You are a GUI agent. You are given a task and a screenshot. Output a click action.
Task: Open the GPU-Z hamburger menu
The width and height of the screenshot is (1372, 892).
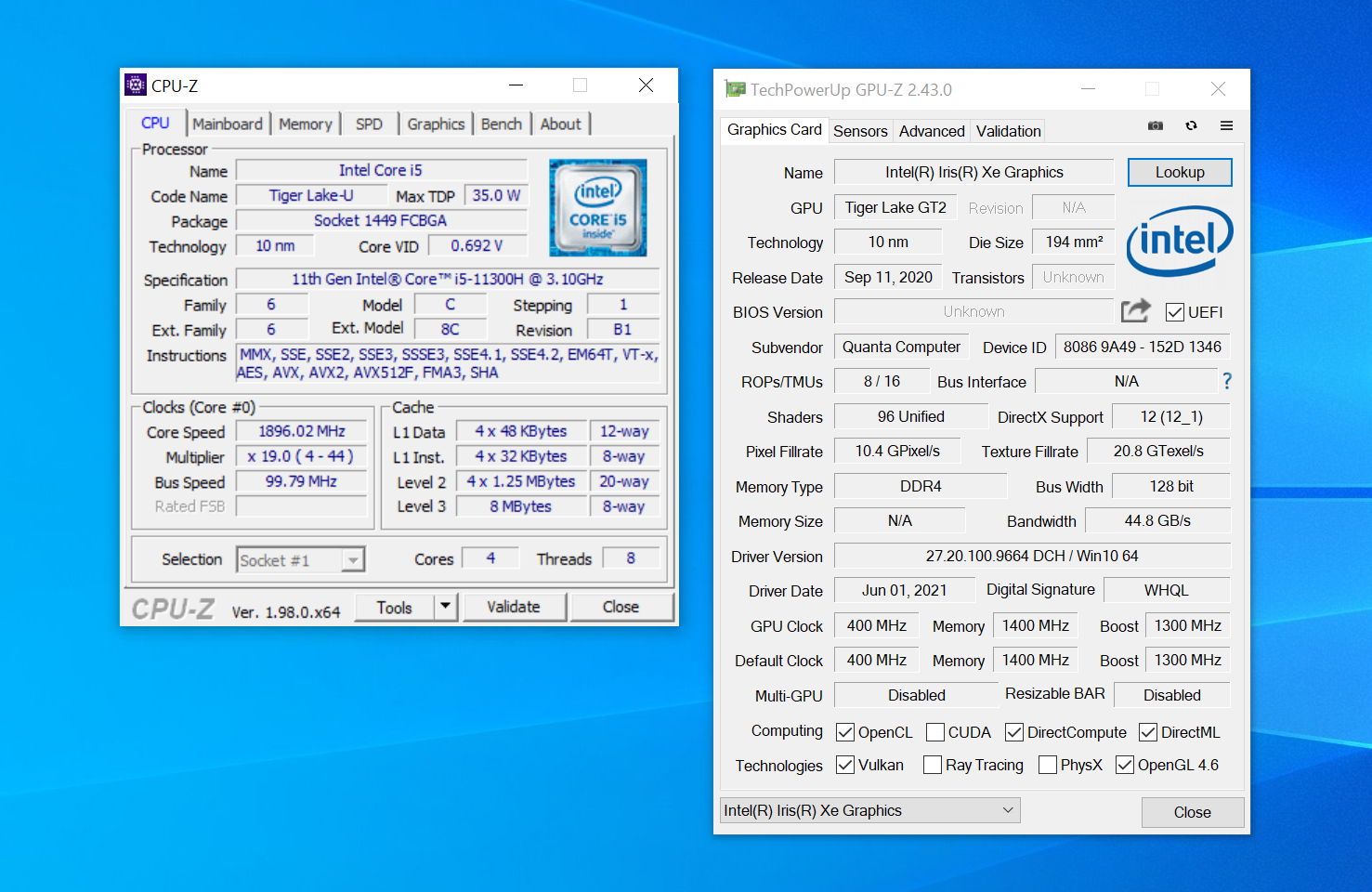(1226, 125)
